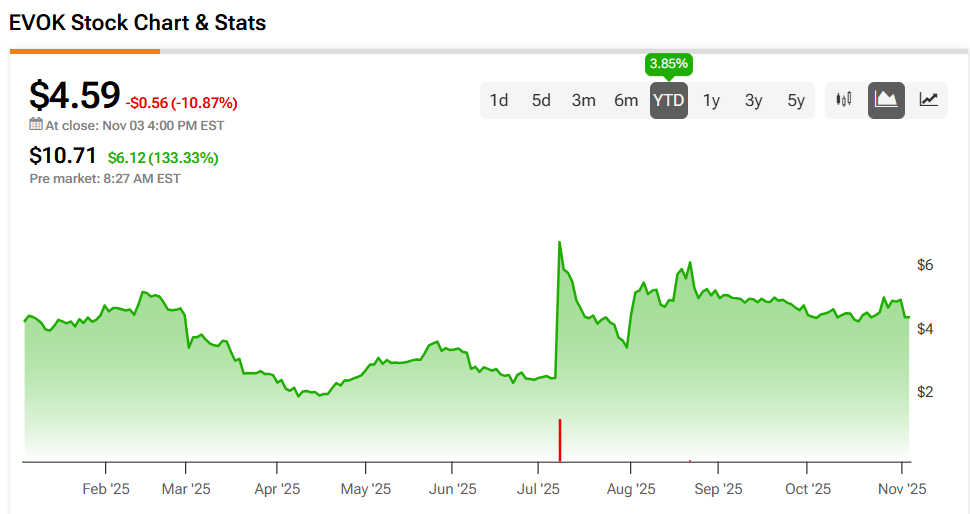Click the $4.59 closing price
The width and height of the screenshot is (970, 514).
(x=75, y=96)
